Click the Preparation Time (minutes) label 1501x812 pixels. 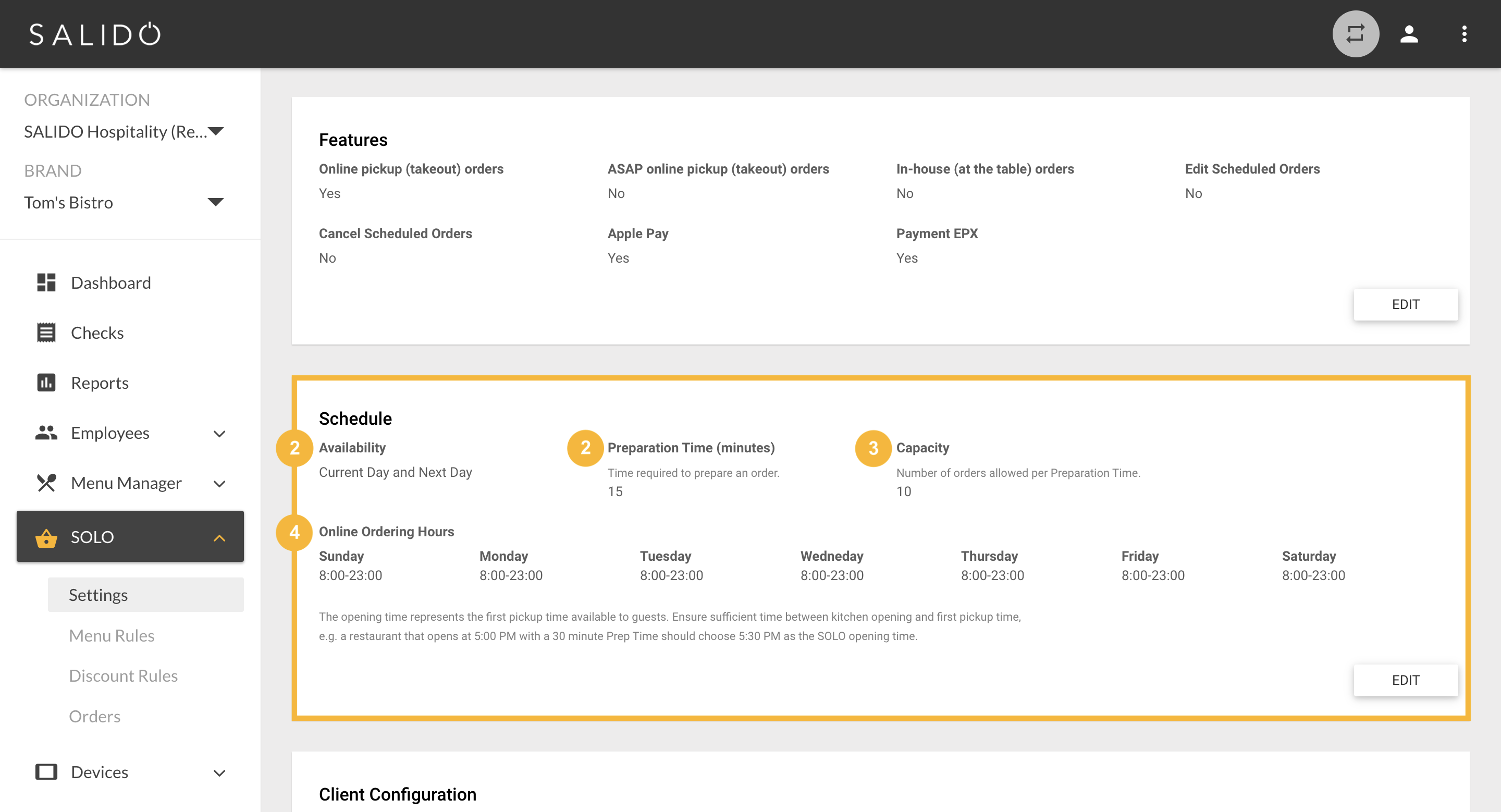coord(691,448)
